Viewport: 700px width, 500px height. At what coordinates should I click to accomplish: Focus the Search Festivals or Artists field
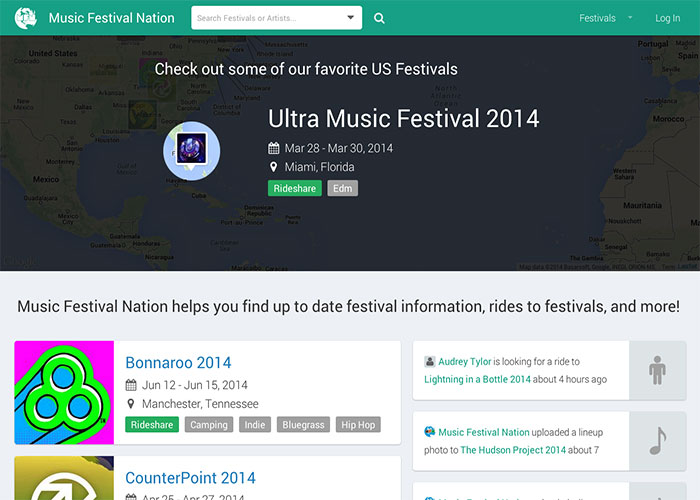276,18
